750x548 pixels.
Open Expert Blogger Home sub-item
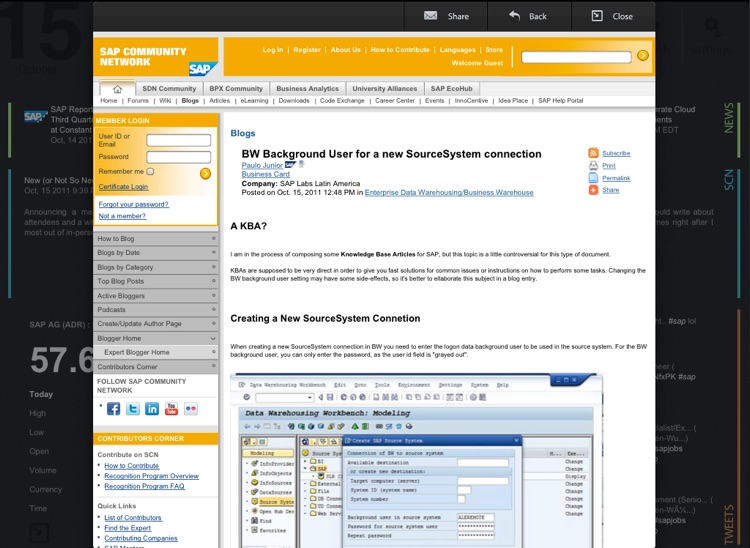pyautogui.click(x=156, y=352)
